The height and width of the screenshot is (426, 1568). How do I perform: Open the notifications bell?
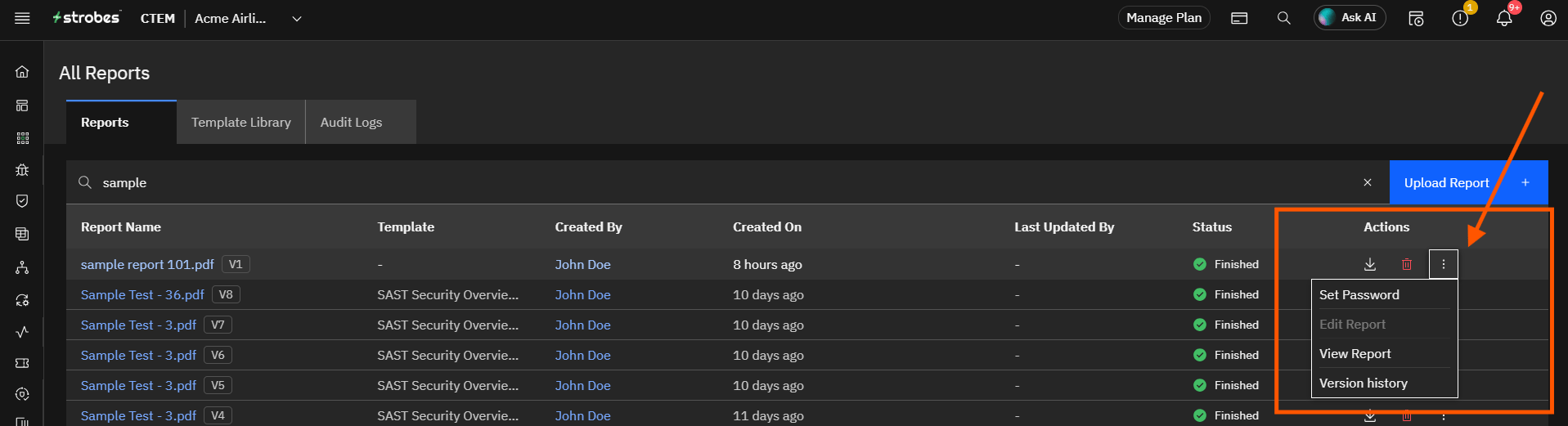(1504, 18)
